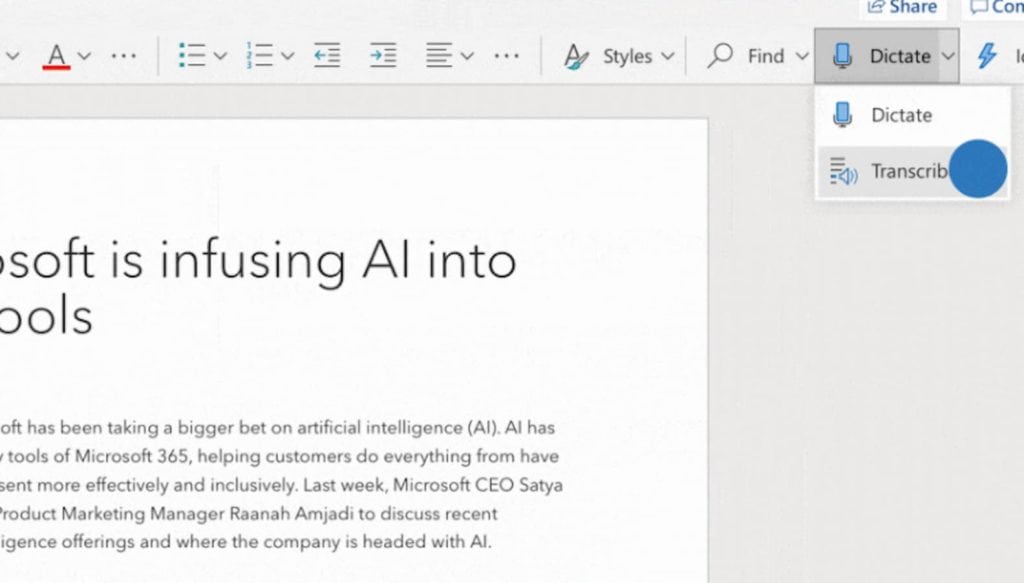
Task: Select the Bullets list icon
Action: 193,55
